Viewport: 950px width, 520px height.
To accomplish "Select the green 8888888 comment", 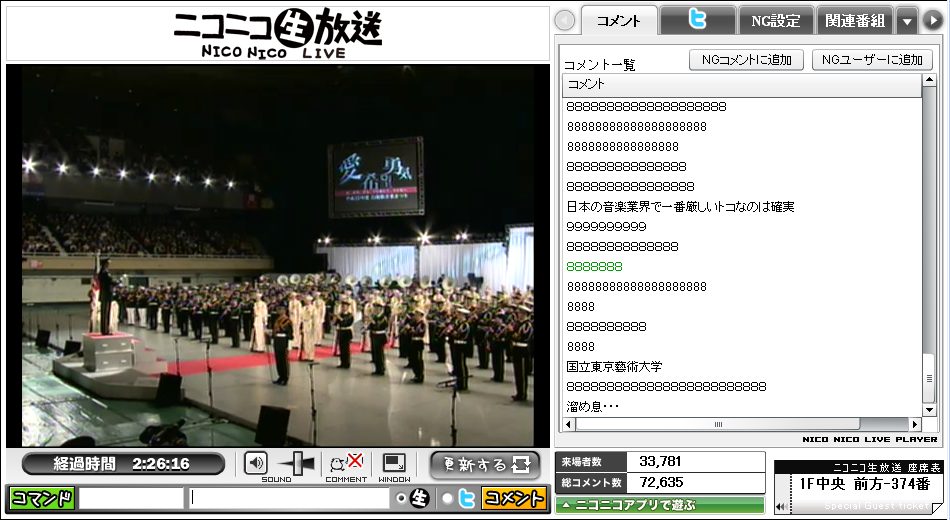I will coord(594,267).
